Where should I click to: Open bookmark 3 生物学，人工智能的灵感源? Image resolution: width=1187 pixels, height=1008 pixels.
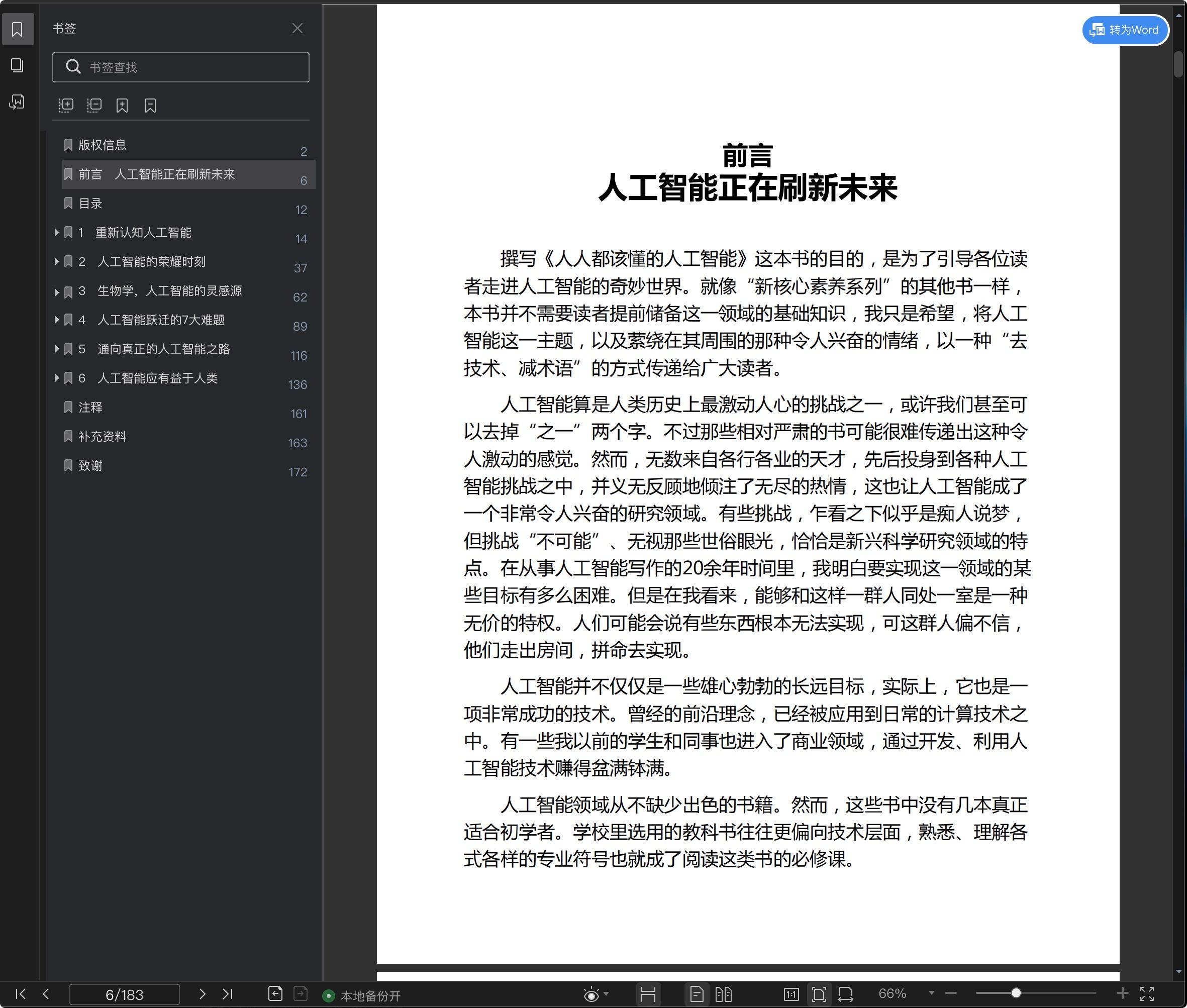coord(160,291)
